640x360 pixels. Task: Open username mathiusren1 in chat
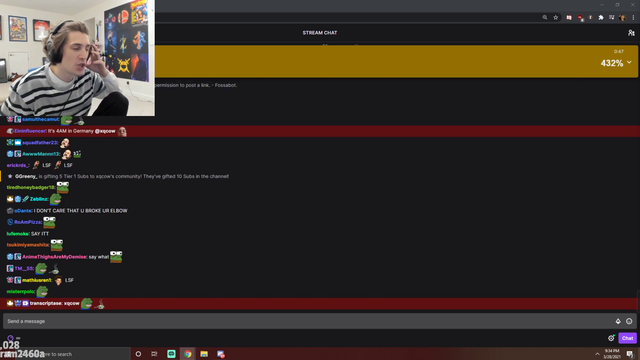click(37, 280)
